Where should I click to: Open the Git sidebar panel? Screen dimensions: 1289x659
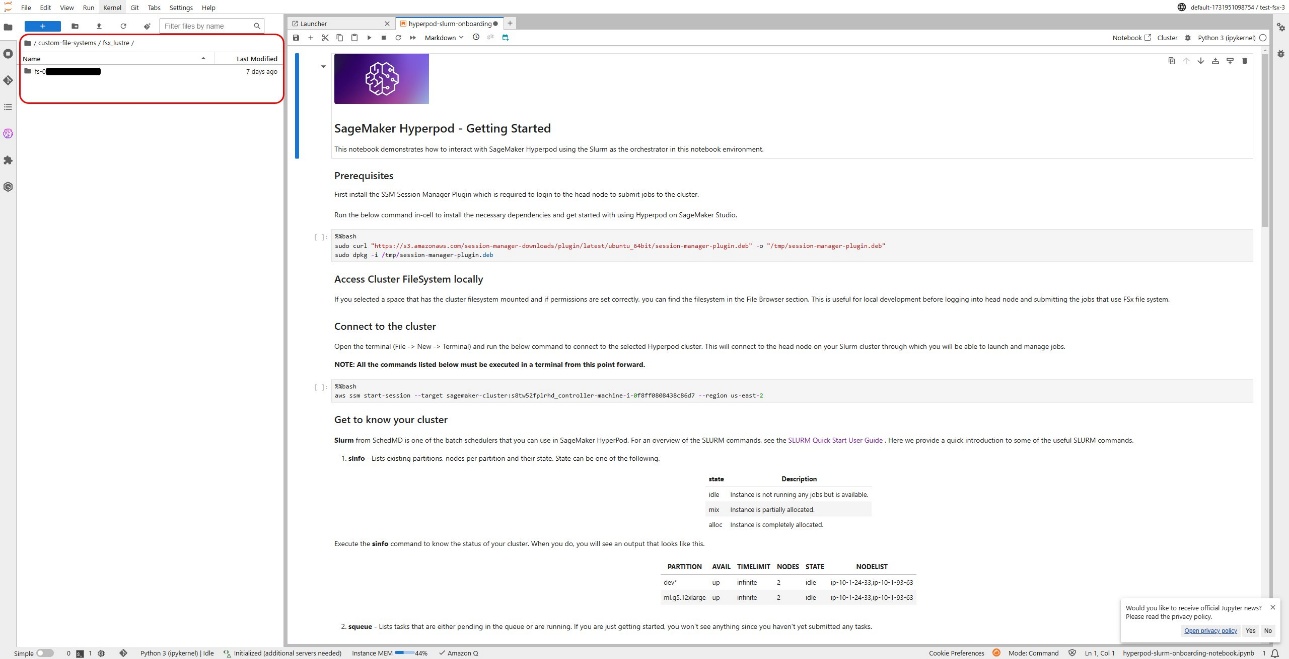[x=8, y=80]
